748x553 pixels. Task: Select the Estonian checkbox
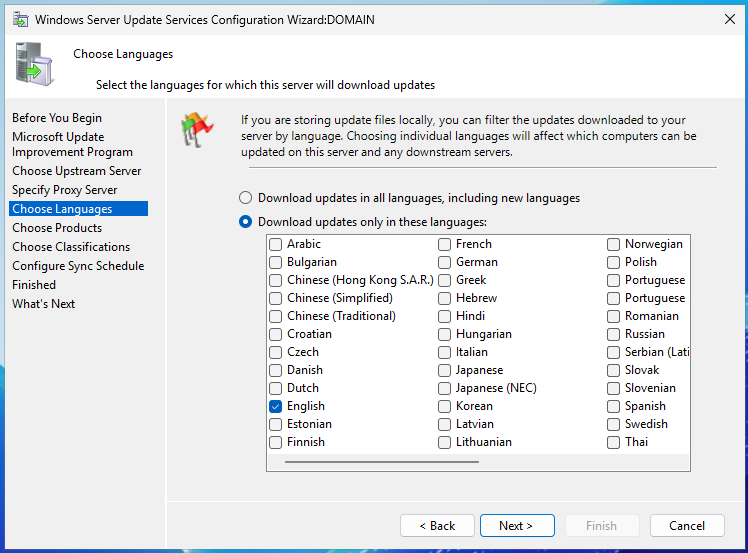pos(275,424)
